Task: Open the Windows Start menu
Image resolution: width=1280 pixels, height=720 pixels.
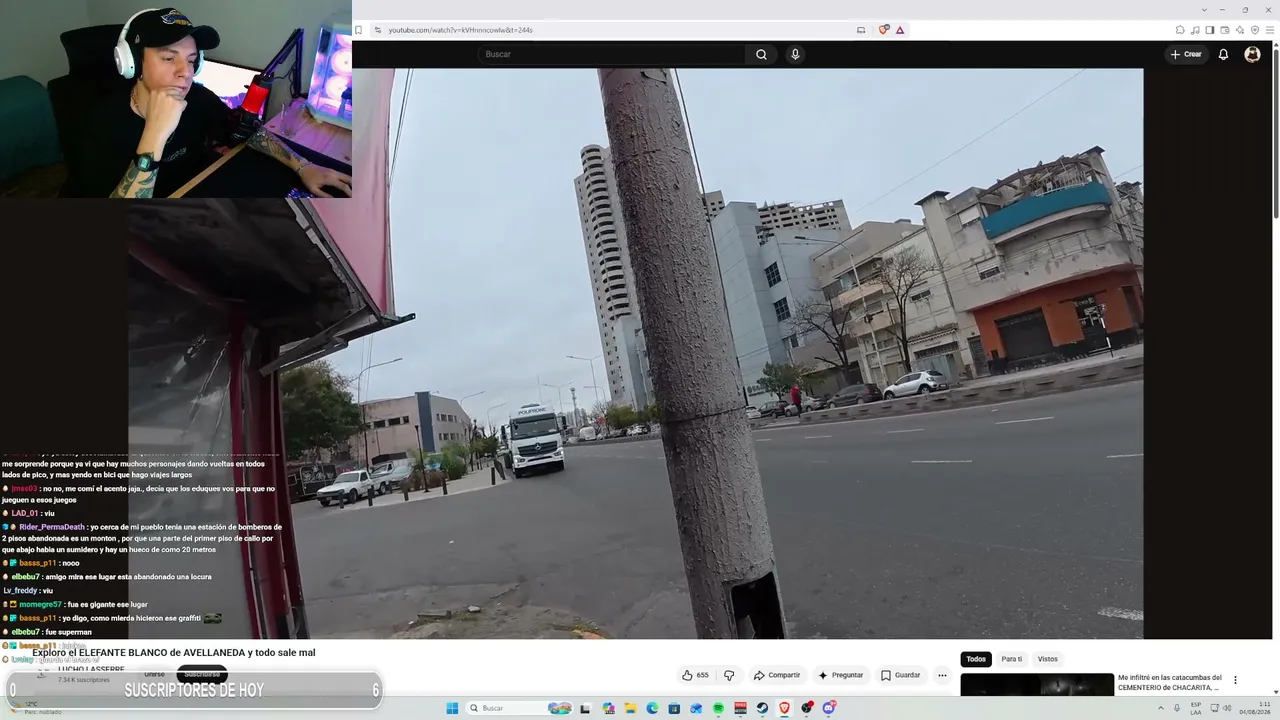Action: pyautogui.click(x=452, y=708)
